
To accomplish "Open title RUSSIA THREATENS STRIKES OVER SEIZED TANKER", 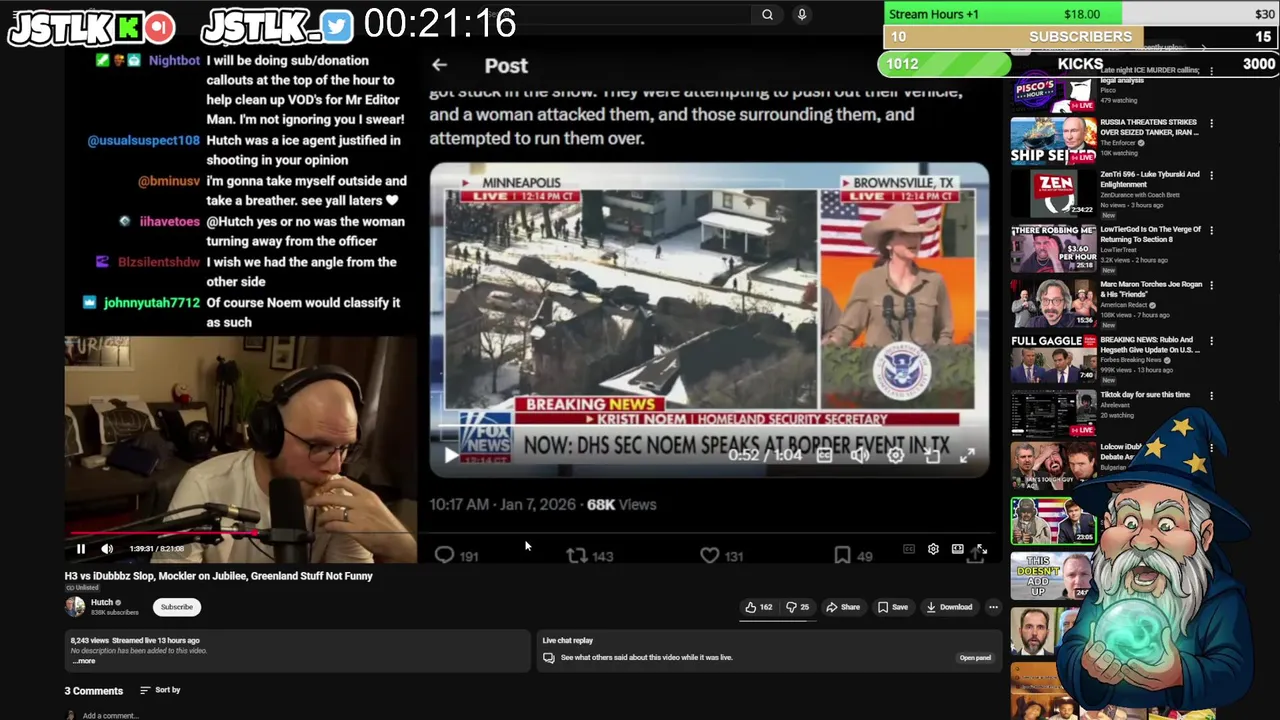I will point(1148,127).
